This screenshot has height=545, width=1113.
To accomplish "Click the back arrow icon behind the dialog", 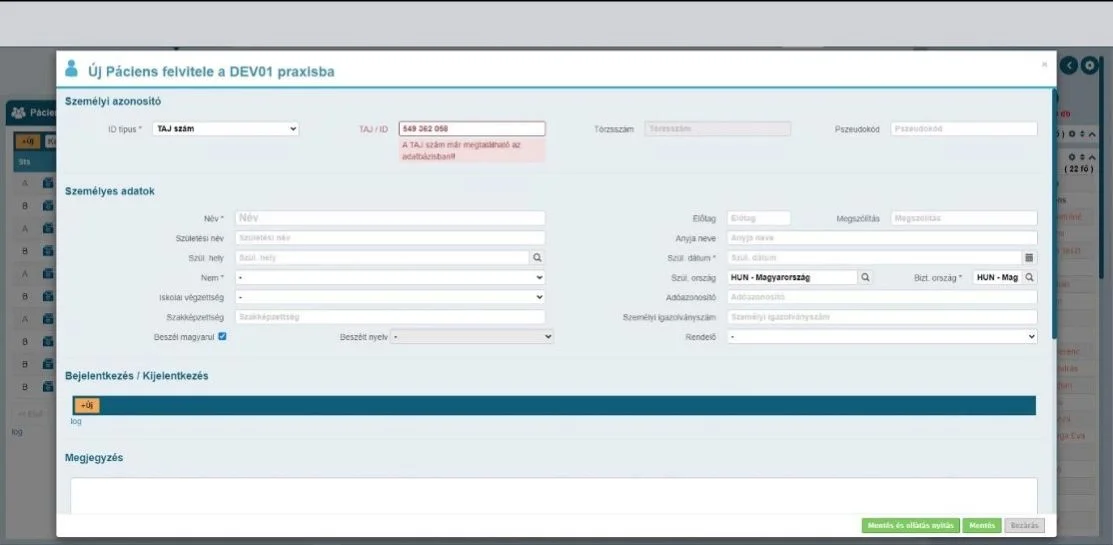I will [x=1068, y=65].
